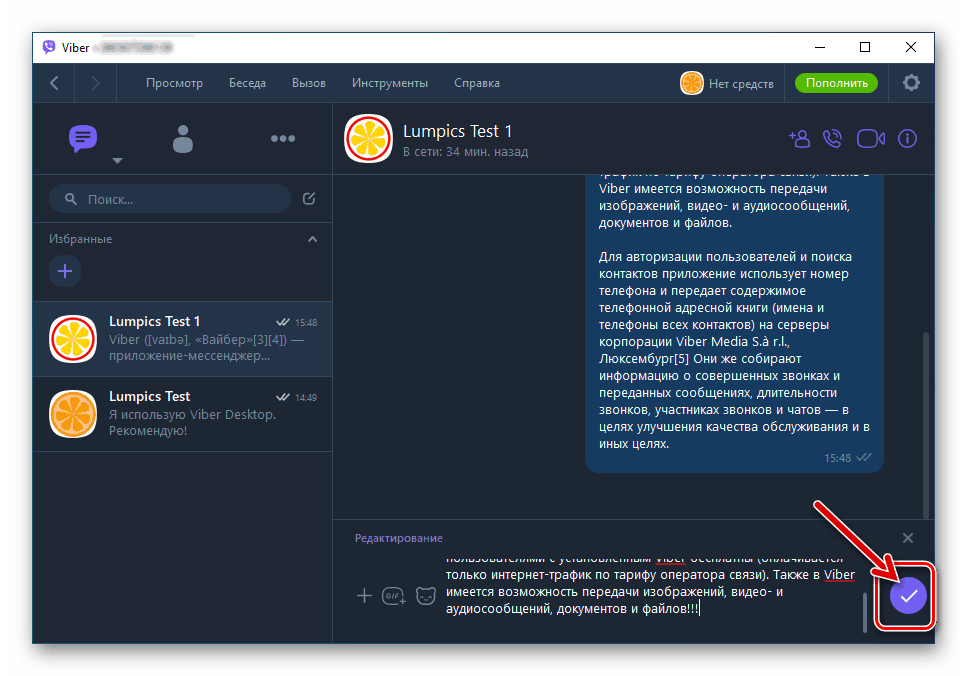Open settings with the gear icon
This screenshot has height=676, width=967.
[911, 83]
